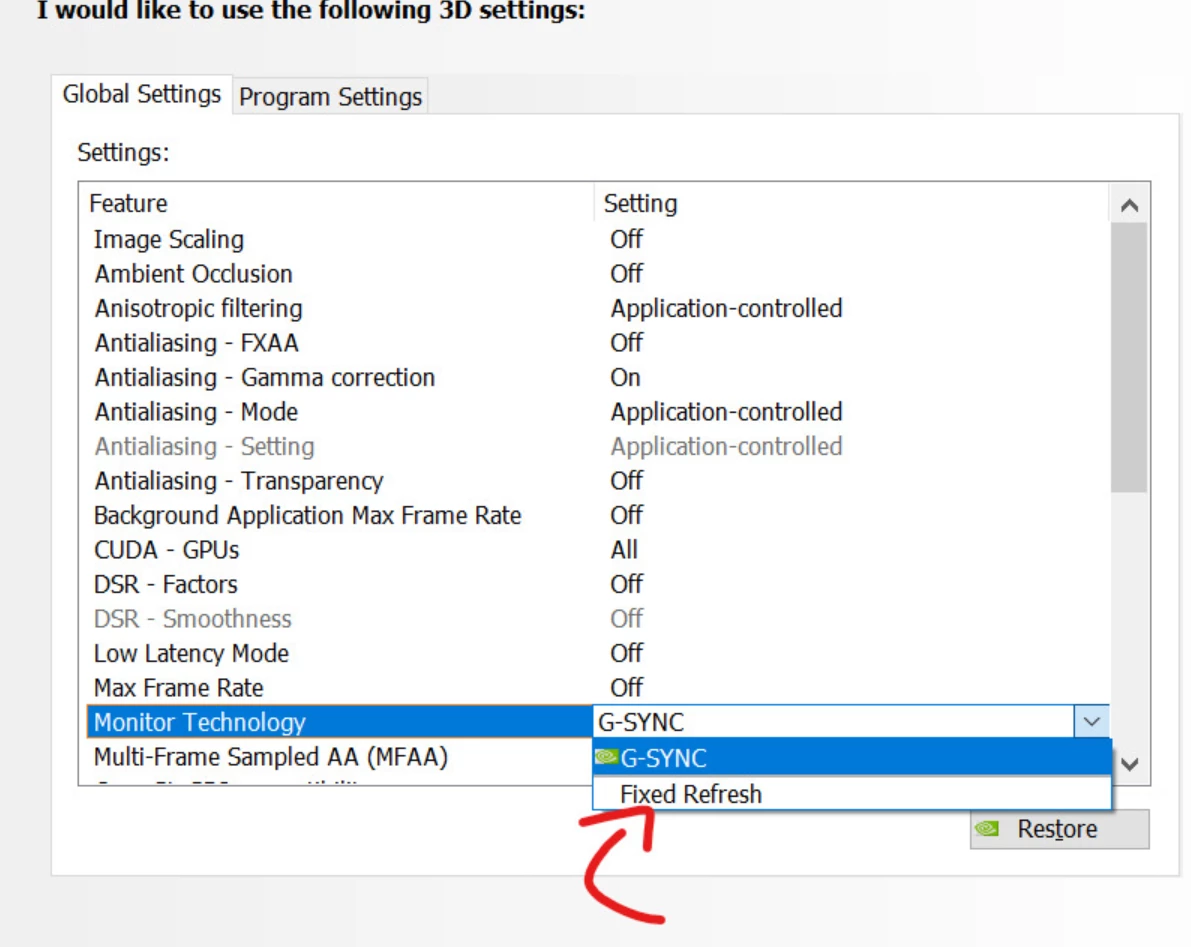Switch to the Program Settings tab
Viewport: 1191px width, 947px height.
(330, 96)
